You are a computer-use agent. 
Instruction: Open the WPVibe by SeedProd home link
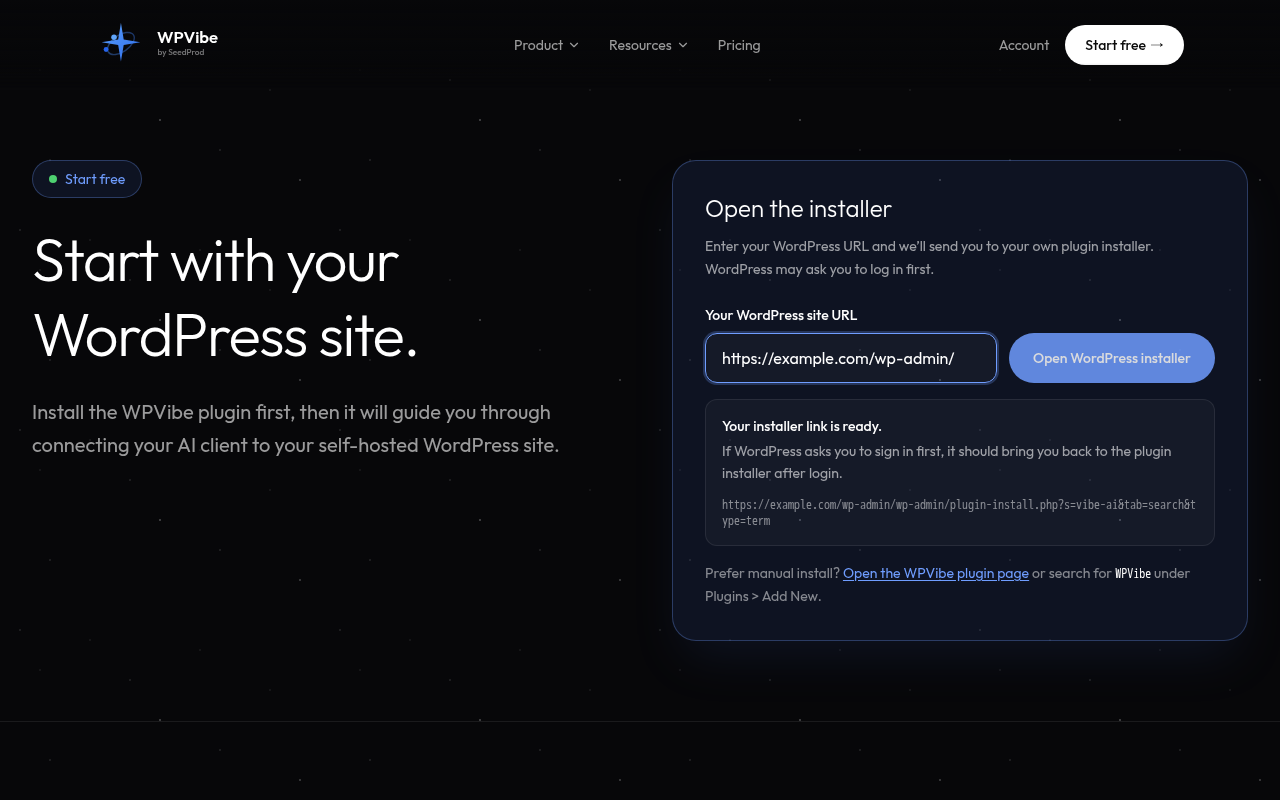[x=160, y=43]
